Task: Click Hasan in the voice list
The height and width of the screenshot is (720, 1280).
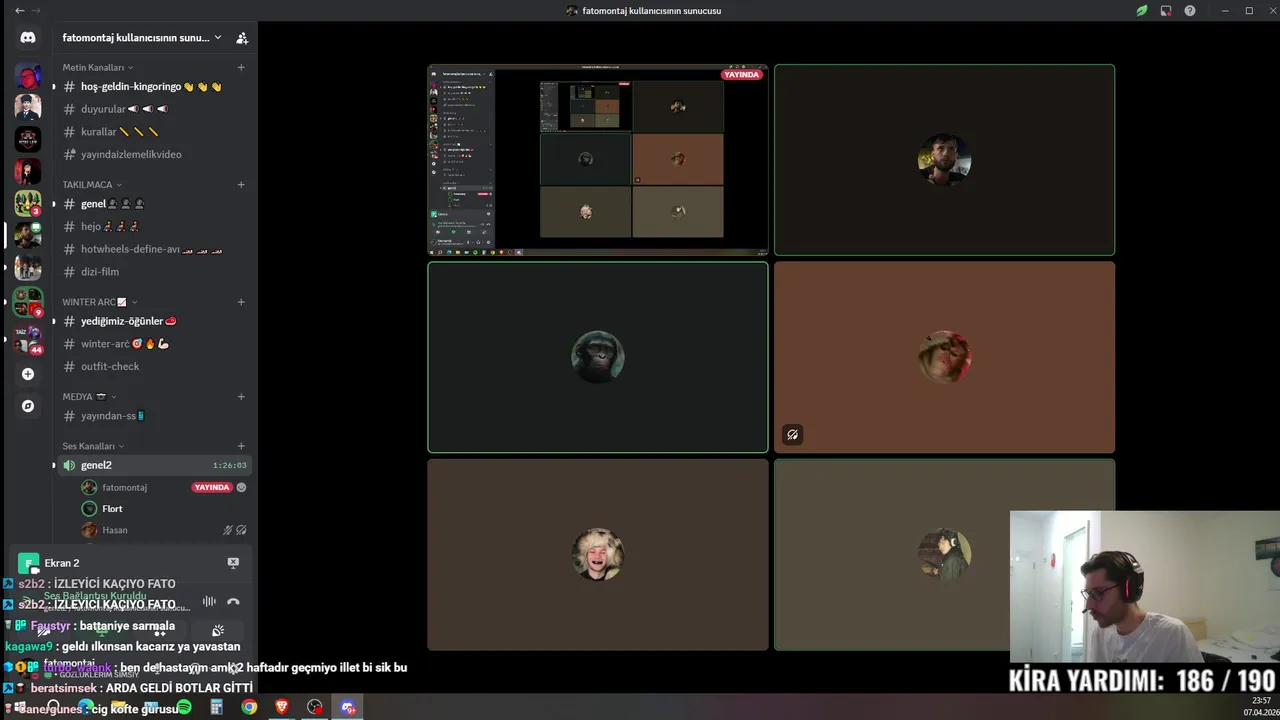Action: click(x=115, y=530)
